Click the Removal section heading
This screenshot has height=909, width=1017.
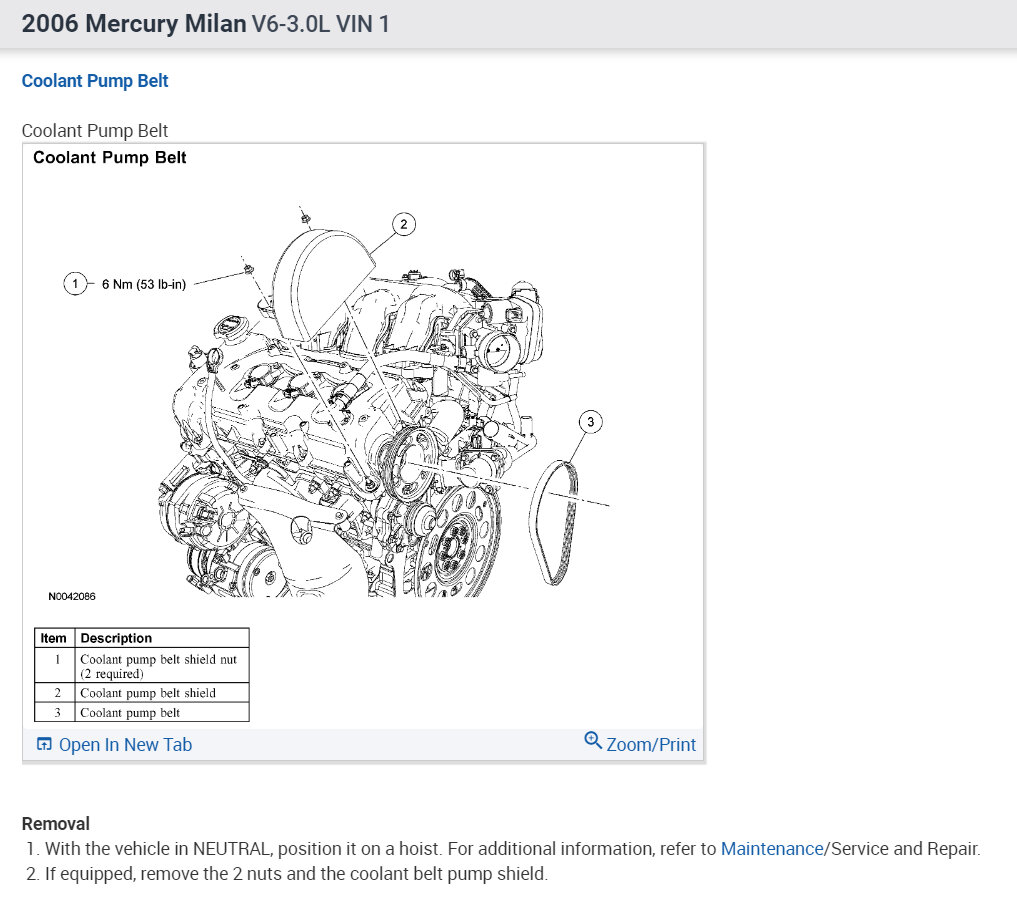click(x=56, y=823)
